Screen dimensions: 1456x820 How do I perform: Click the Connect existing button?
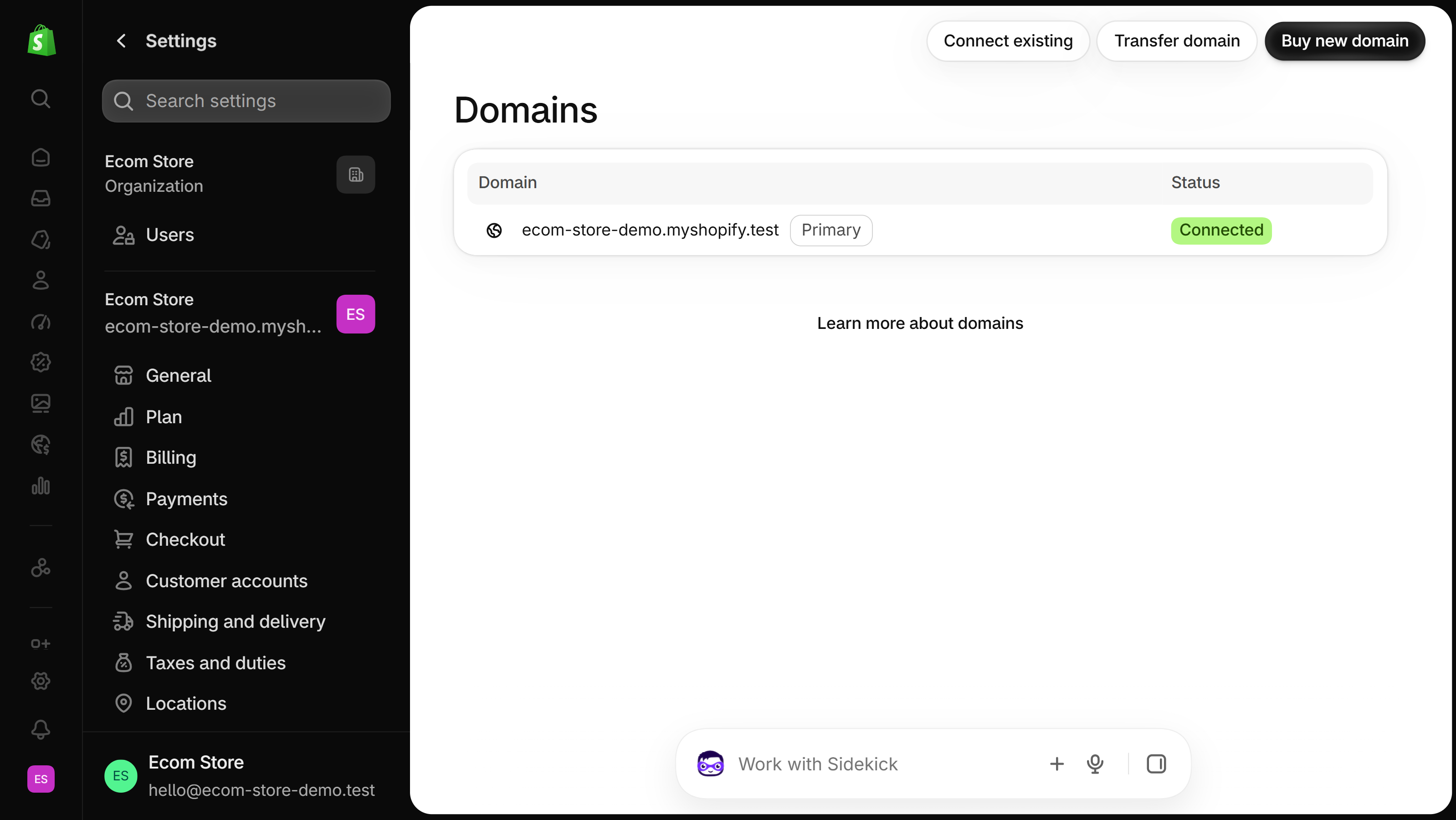coord(1008,41)
